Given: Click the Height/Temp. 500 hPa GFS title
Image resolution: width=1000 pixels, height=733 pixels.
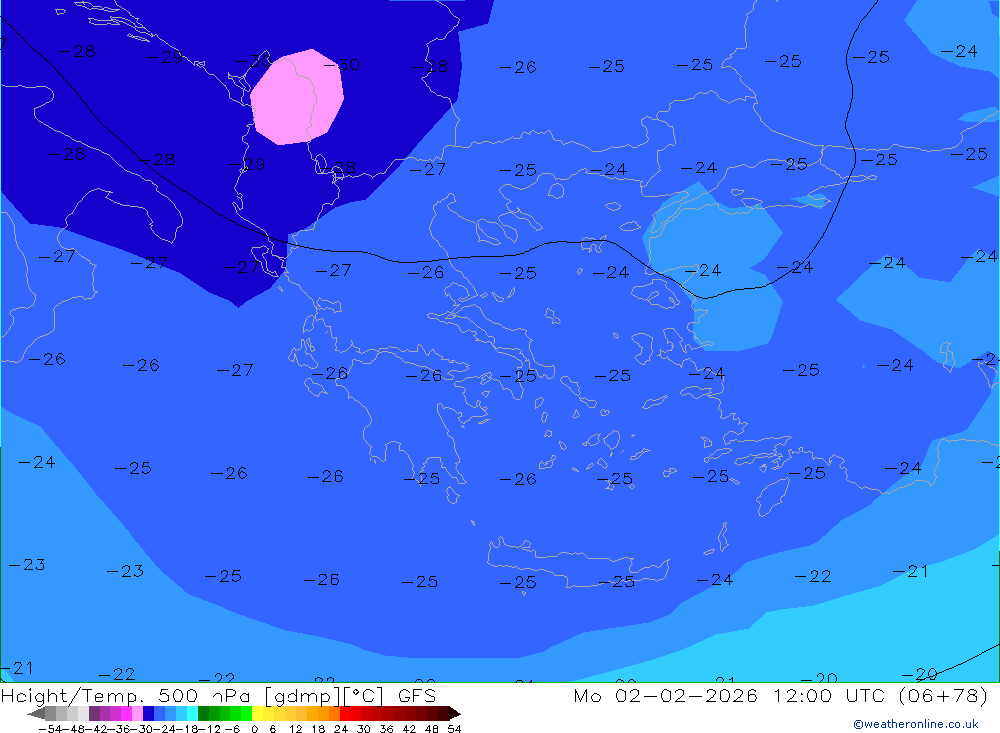Looking at the screenshot, I should [x=218, y=696].
